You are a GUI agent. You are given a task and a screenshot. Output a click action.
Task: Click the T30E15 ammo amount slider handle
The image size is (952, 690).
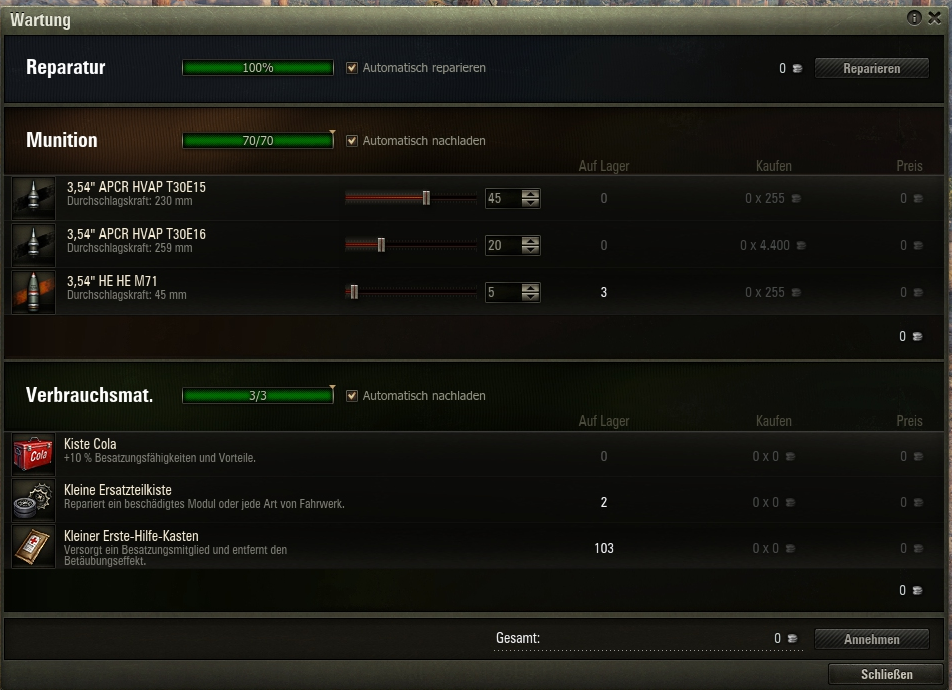(426, 198)
